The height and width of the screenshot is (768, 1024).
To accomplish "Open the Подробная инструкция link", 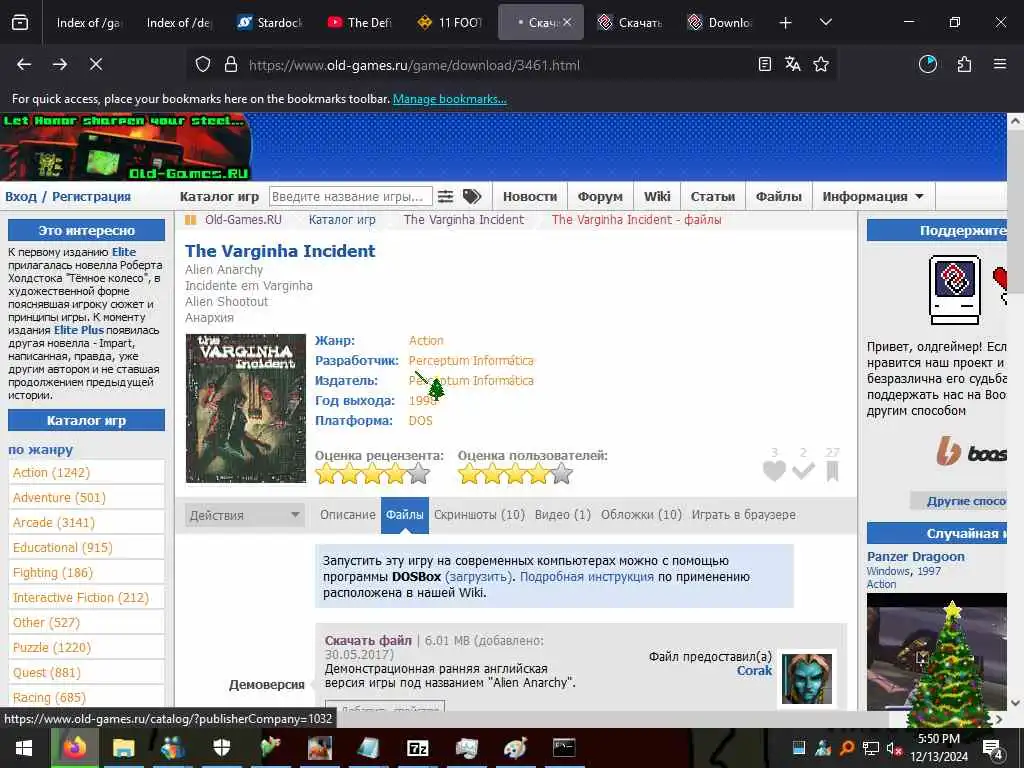I will (x=586, y=577).
